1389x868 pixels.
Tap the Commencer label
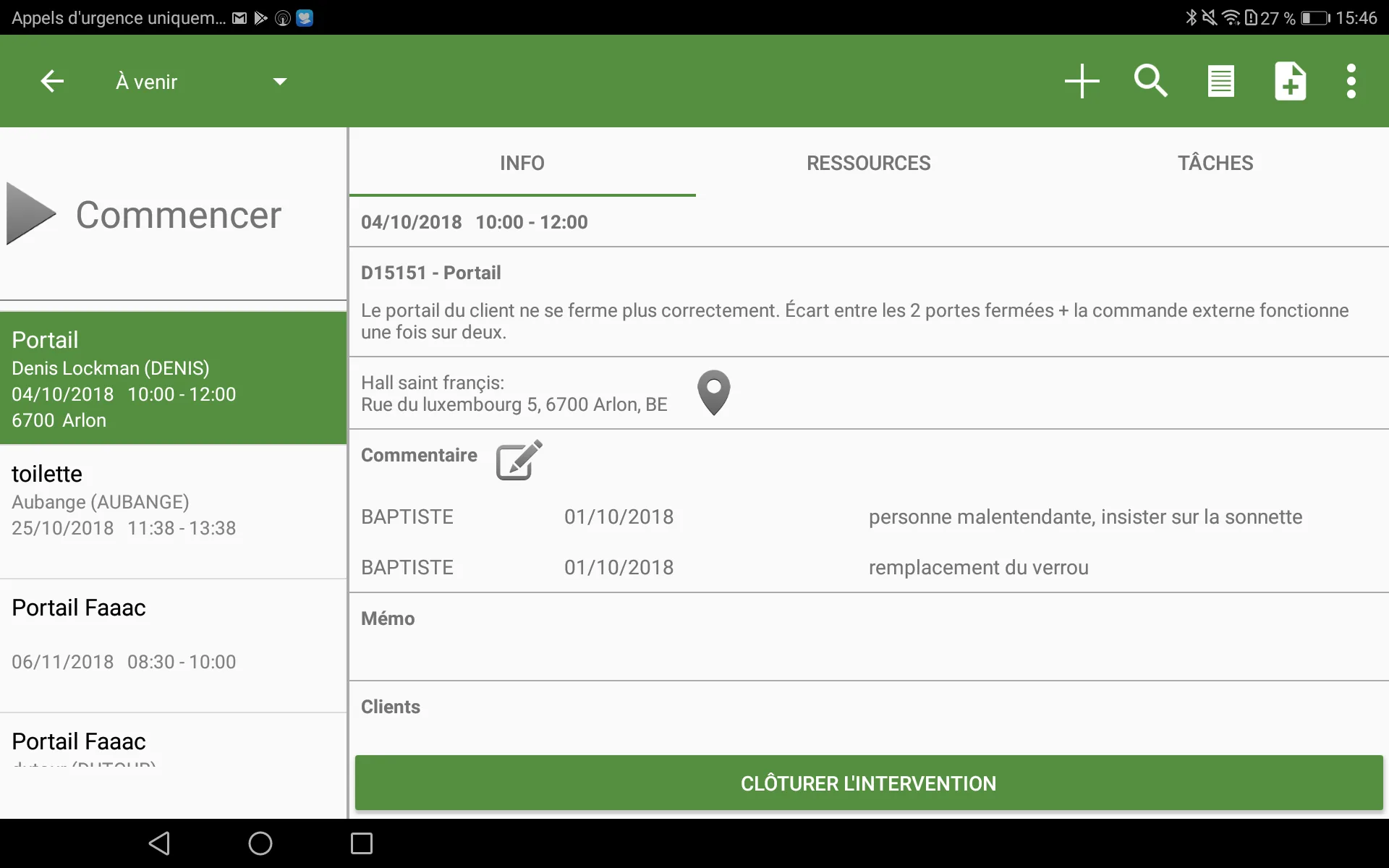[179, 215]
